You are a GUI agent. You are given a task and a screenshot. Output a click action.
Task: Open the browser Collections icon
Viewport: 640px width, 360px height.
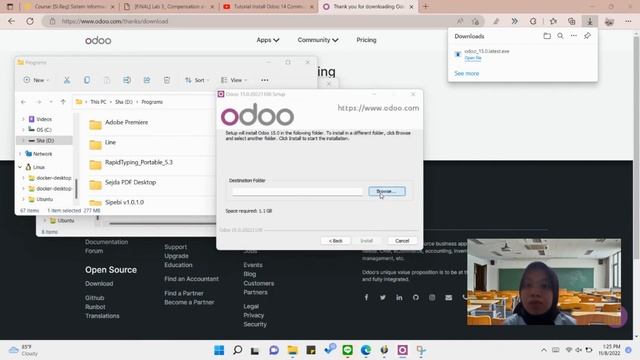tap(571, 21)
